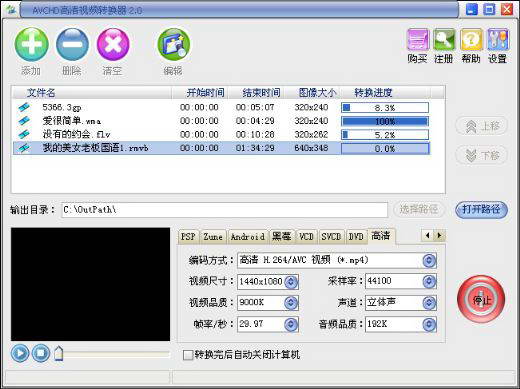
Task: Click the file icon beside 5368.3gp
Action: 24,107
